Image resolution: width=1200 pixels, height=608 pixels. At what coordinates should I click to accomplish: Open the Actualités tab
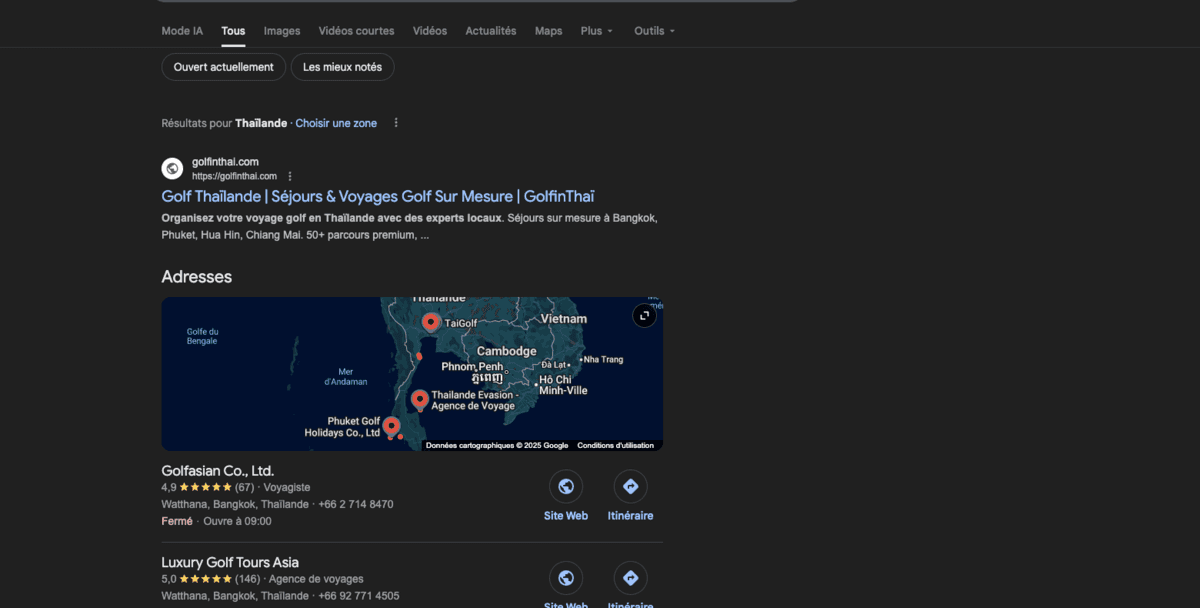[x=491, y=31]
